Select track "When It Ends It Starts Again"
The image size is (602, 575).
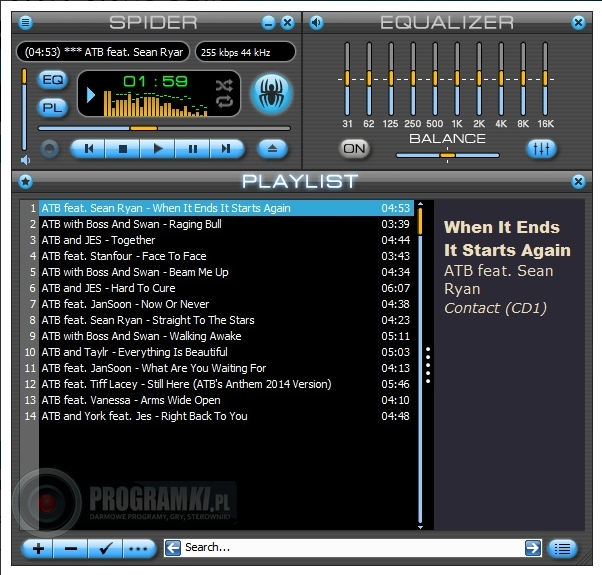click(x=226, y=208)
